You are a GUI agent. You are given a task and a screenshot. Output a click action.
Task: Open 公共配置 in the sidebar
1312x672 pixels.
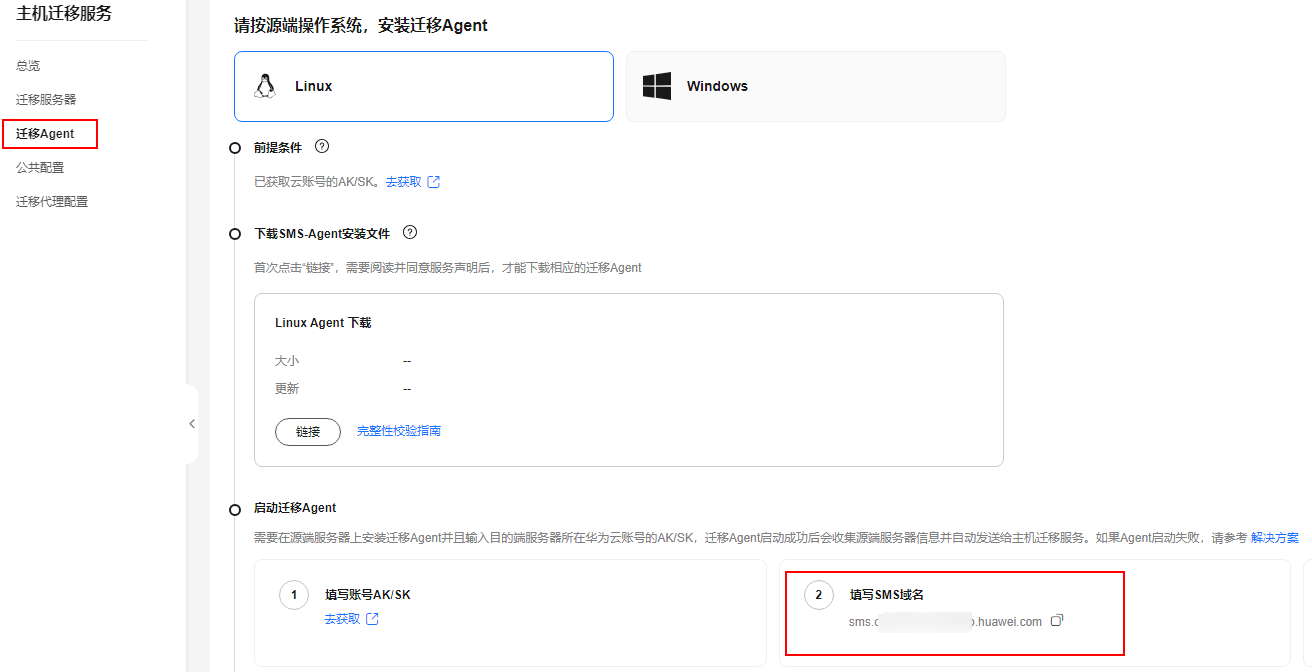click(40, 168)
